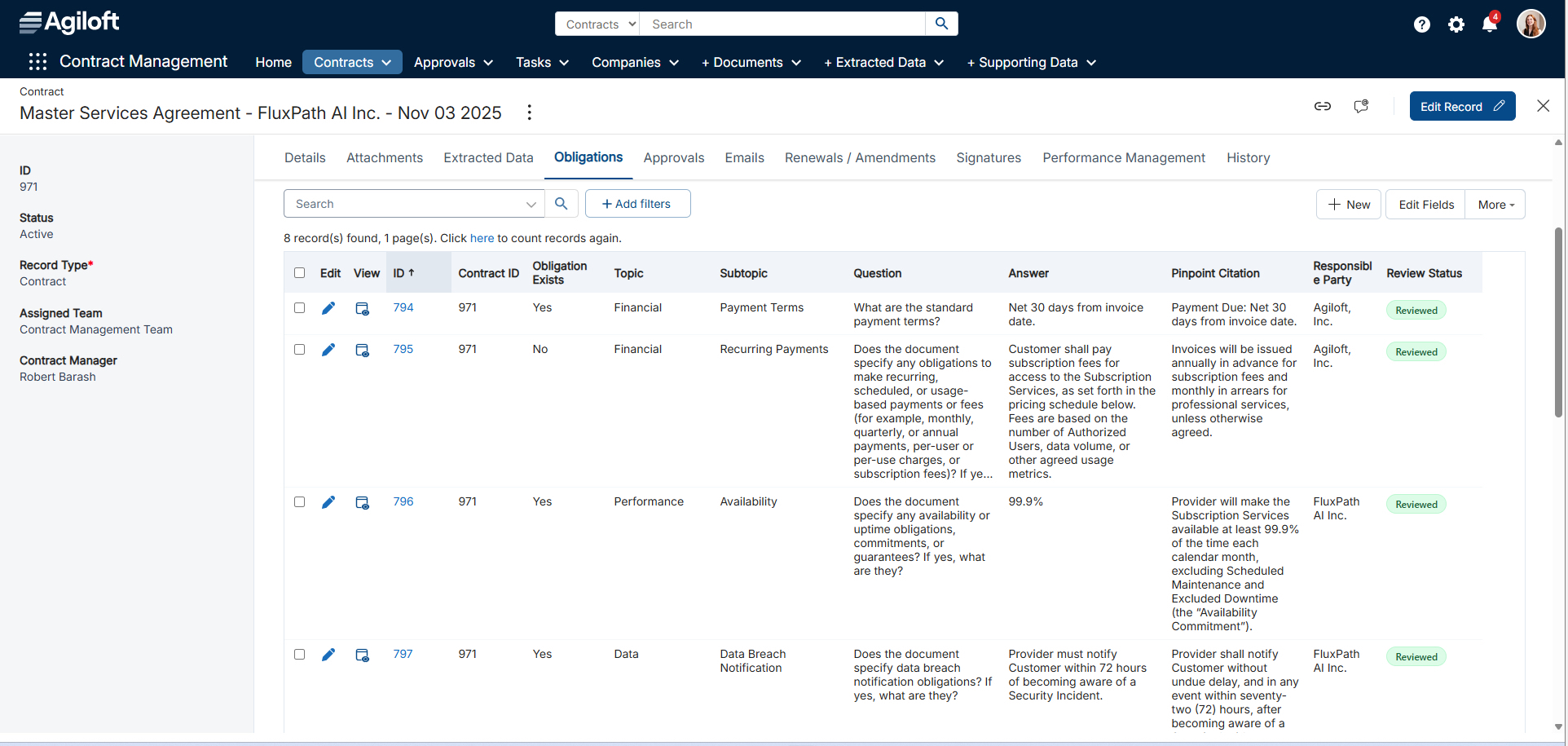Image resolution: width=1568 pixels, height=746 pixels.
Task: Open the notifications bell
Action: 1490,24
